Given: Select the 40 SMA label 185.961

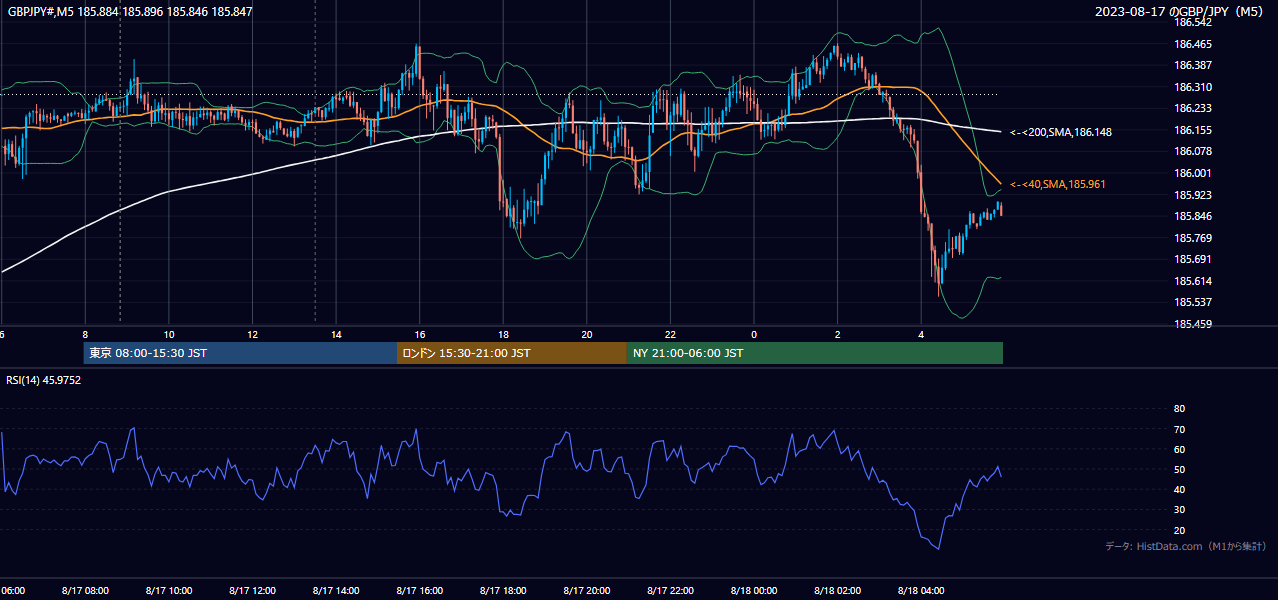Looking at the screenshot, I should [1058, 184].
